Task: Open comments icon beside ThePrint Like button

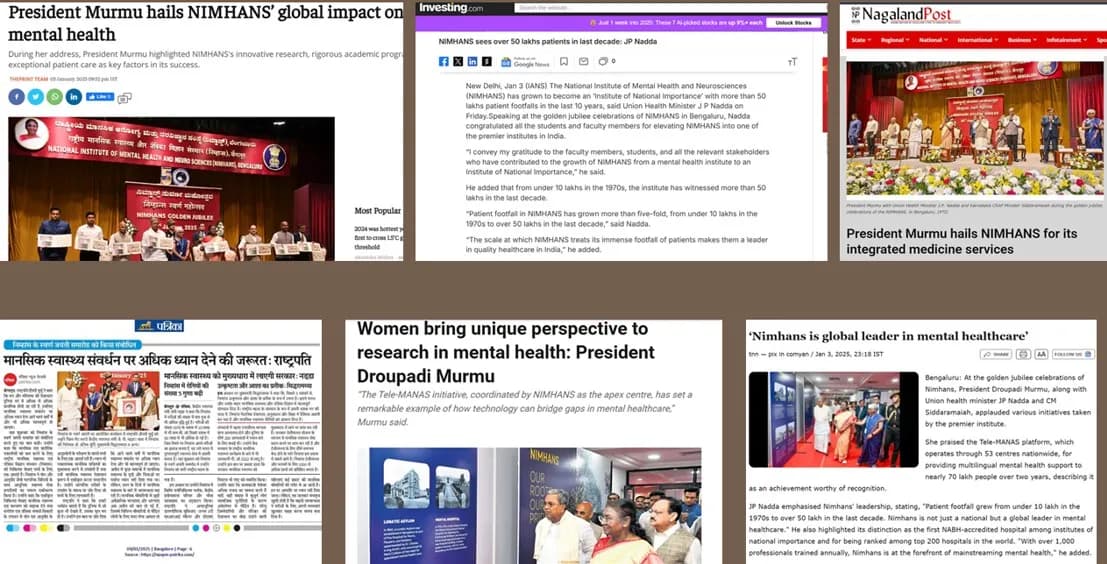Action: [x=124, y=97]
